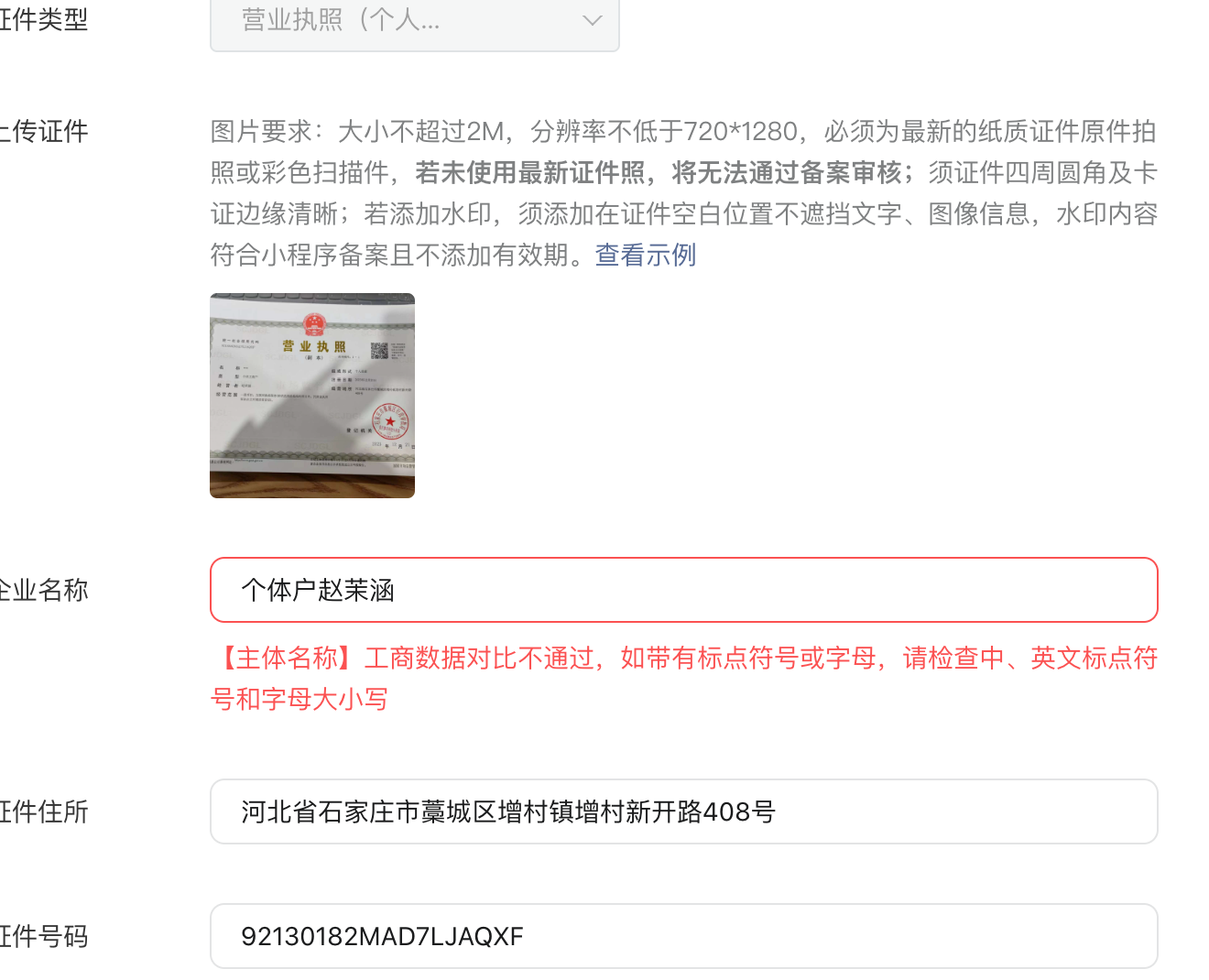The height and width of the screenshot is (980, 1209).
Task: Click the chevron arrow in 证件类型 selector
Action: pos(593,20)
